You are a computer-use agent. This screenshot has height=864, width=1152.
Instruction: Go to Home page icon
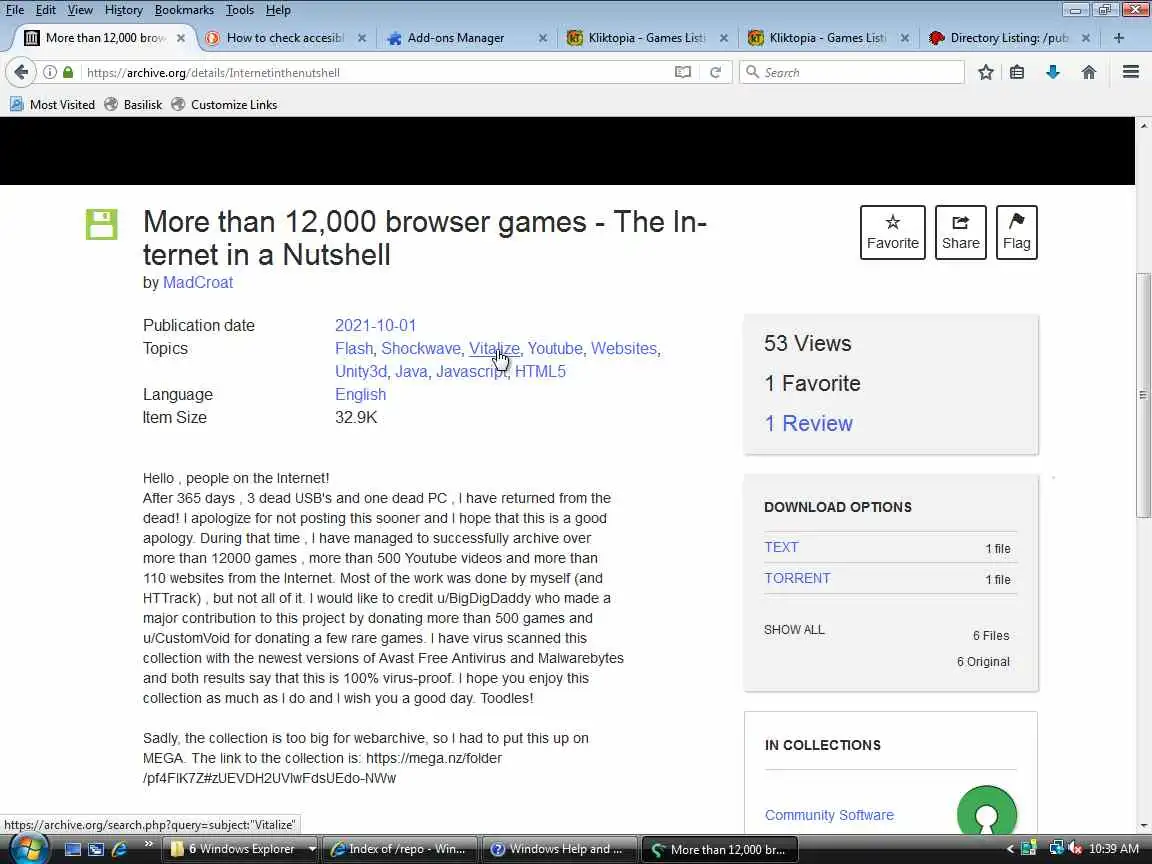click(1089, 72)
